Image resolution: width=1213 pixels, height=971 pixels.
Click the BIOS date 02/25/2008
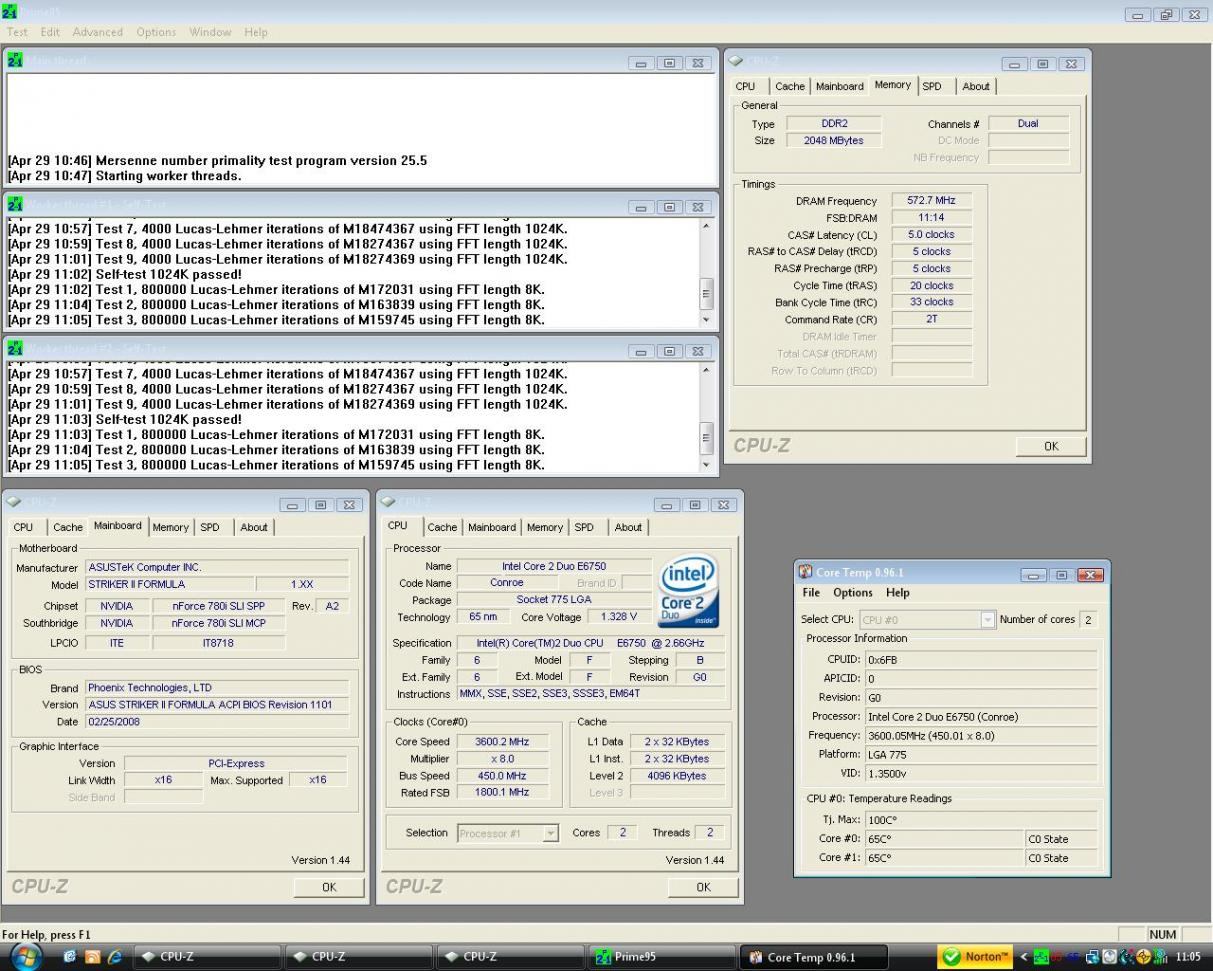pyautogui.click(x=217, y=721)
